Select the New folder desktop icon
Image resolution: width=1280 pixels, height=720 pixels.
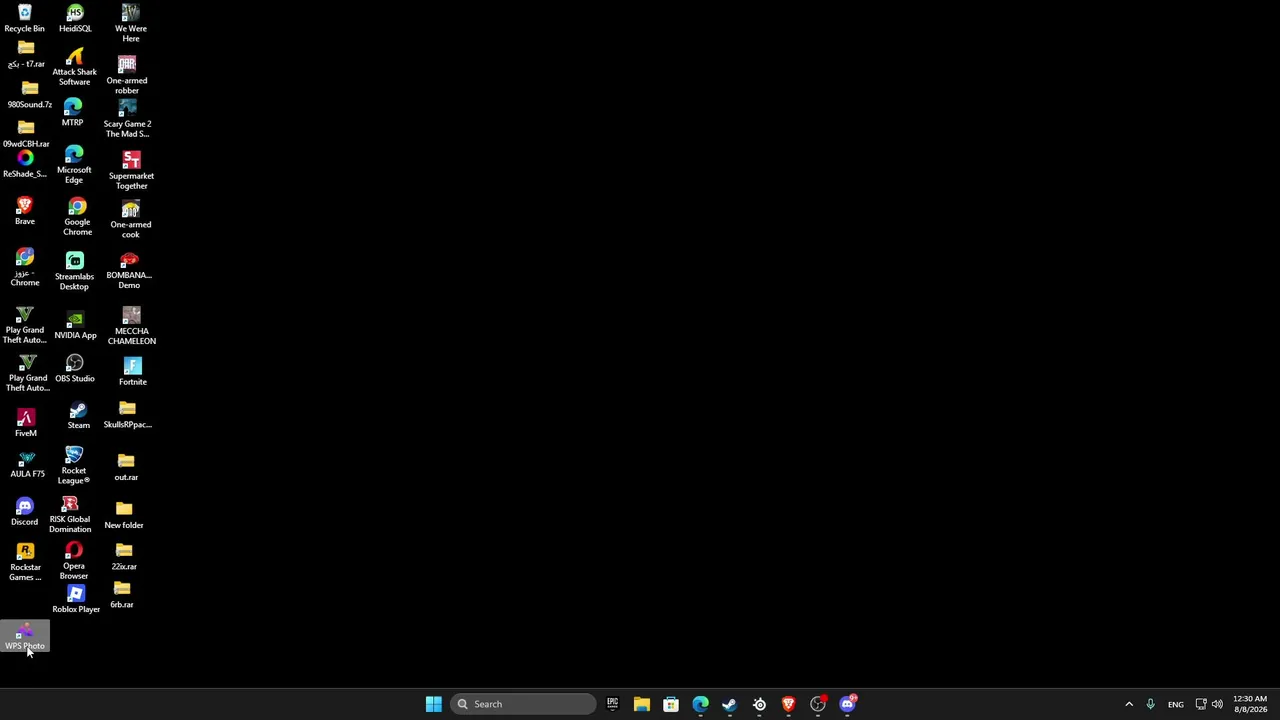[124, 515]
